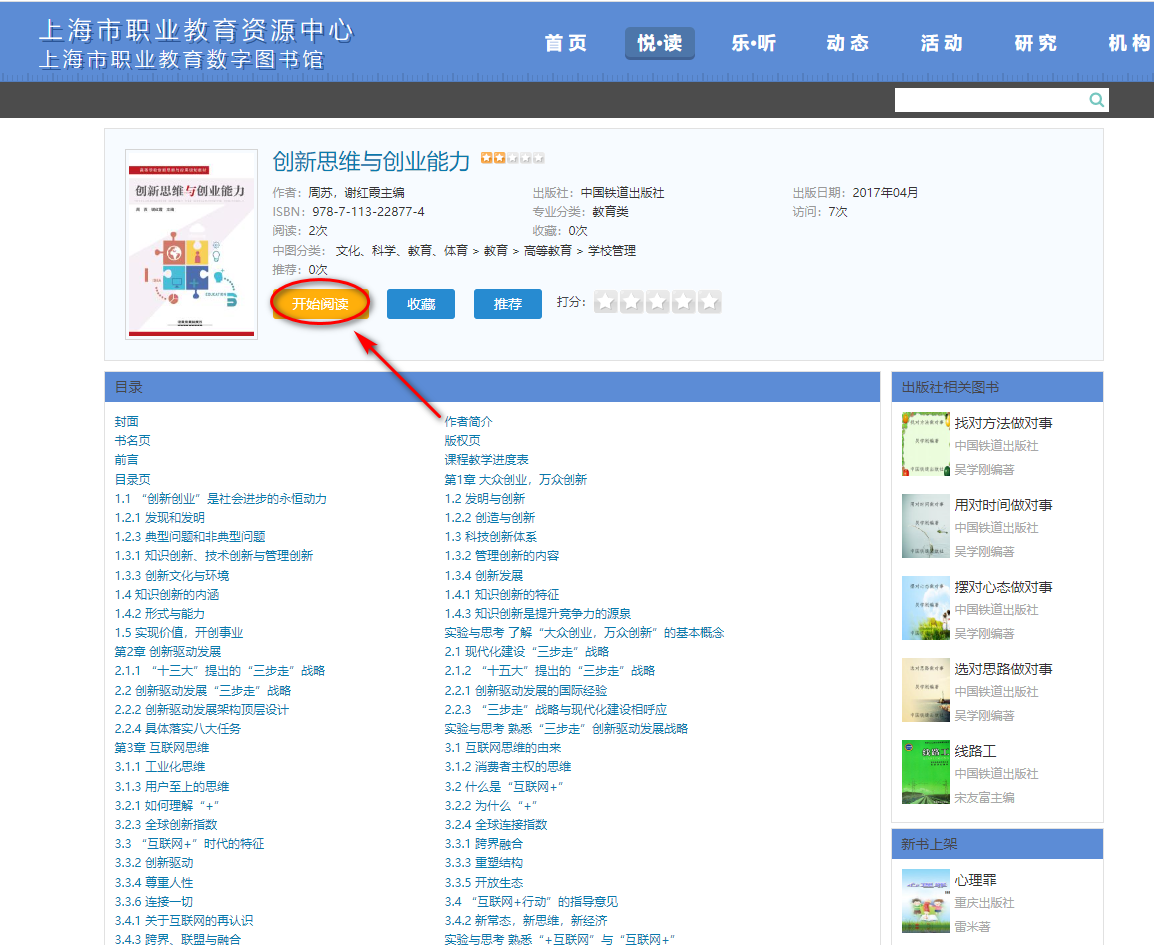Screen dimensions: 1154x945
Task: Open the 乐·听 navigation tab
Action: coord(753,43)
